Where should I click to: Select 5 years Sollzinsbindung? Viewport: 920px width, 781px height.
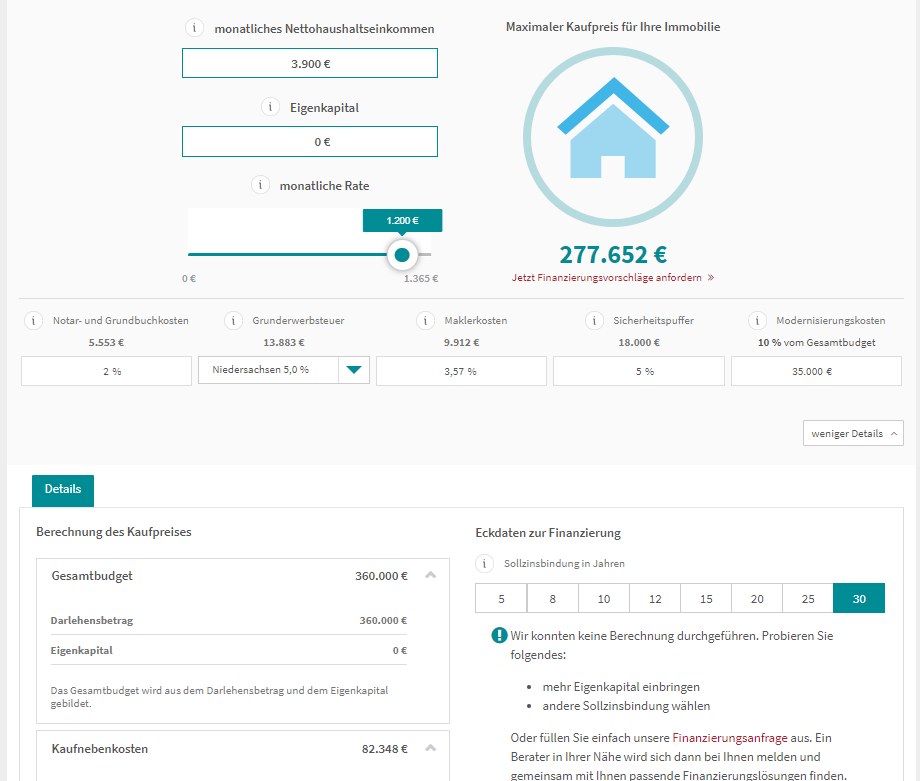501,599
